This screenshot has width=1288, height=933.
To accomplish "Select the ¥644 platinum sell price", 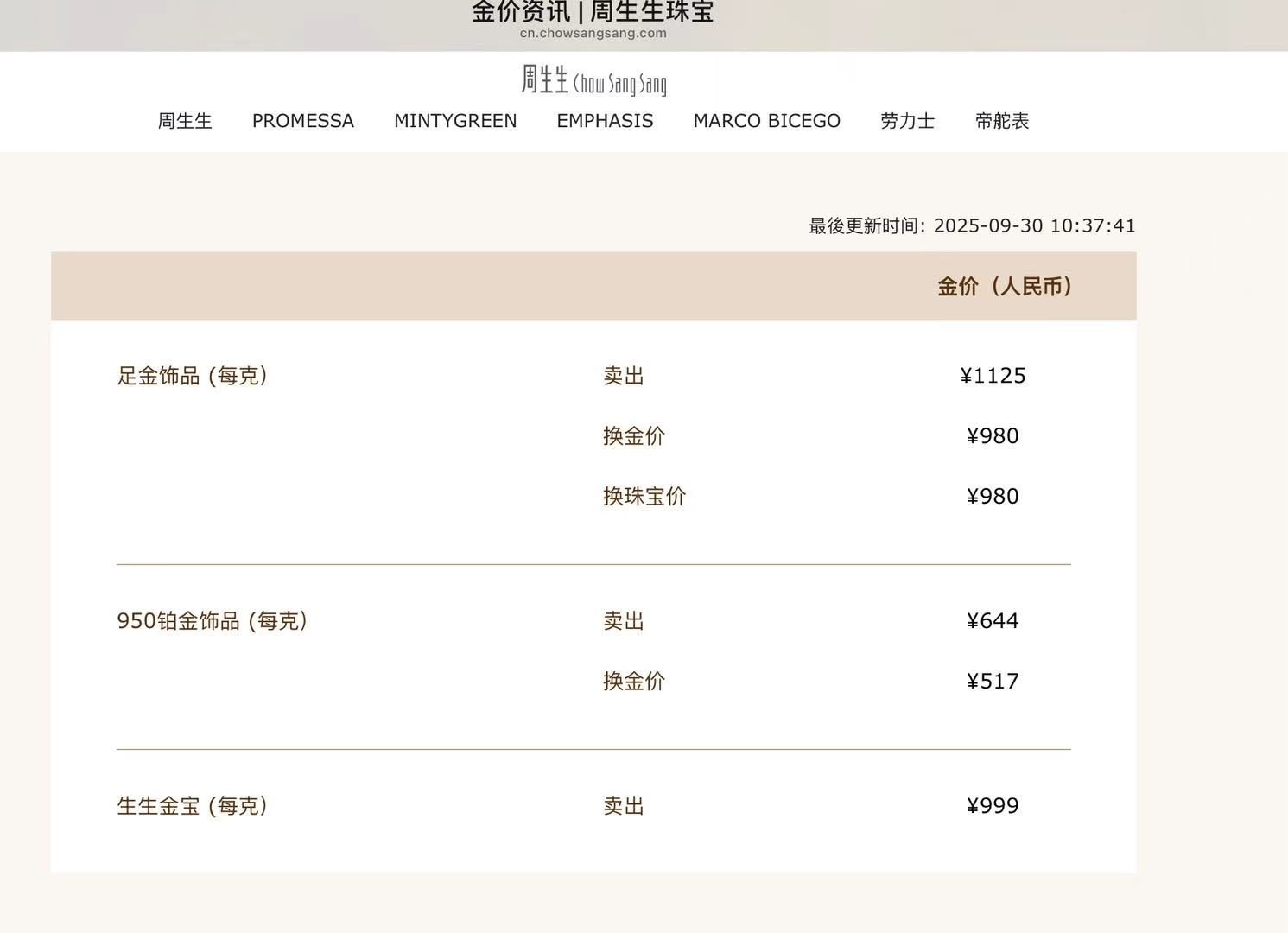I will (993, 621).
